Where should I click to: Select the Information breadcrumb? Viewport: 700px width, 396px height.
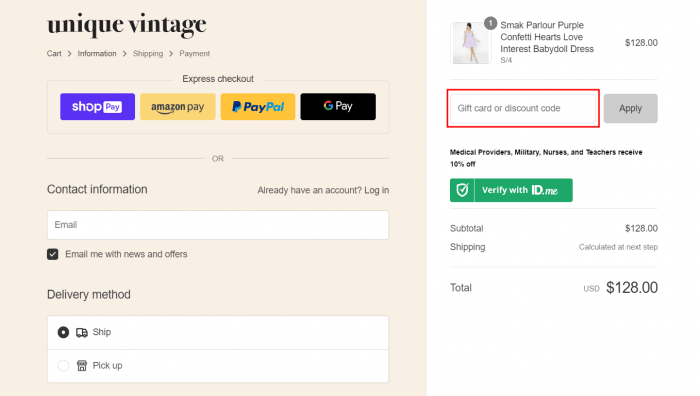[x=97, y=54]
